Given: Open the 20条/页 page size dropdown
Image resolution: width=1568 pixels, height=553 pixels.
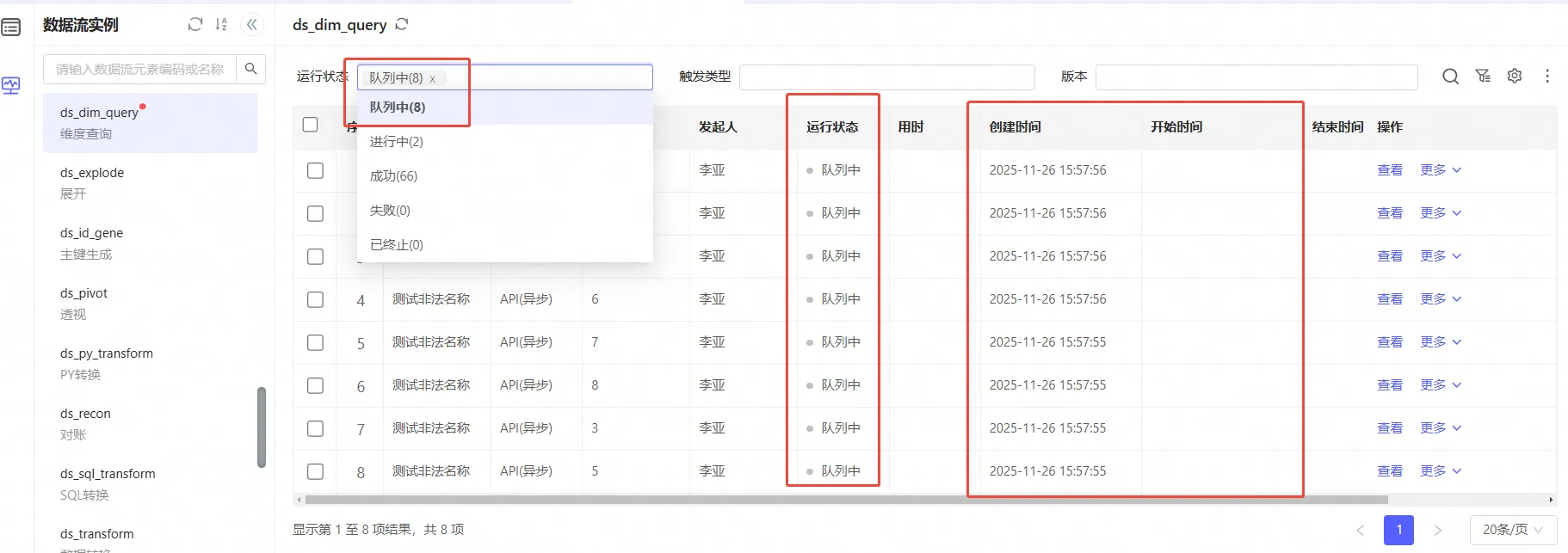Looking at the screenshot, I should (1513, 530).
